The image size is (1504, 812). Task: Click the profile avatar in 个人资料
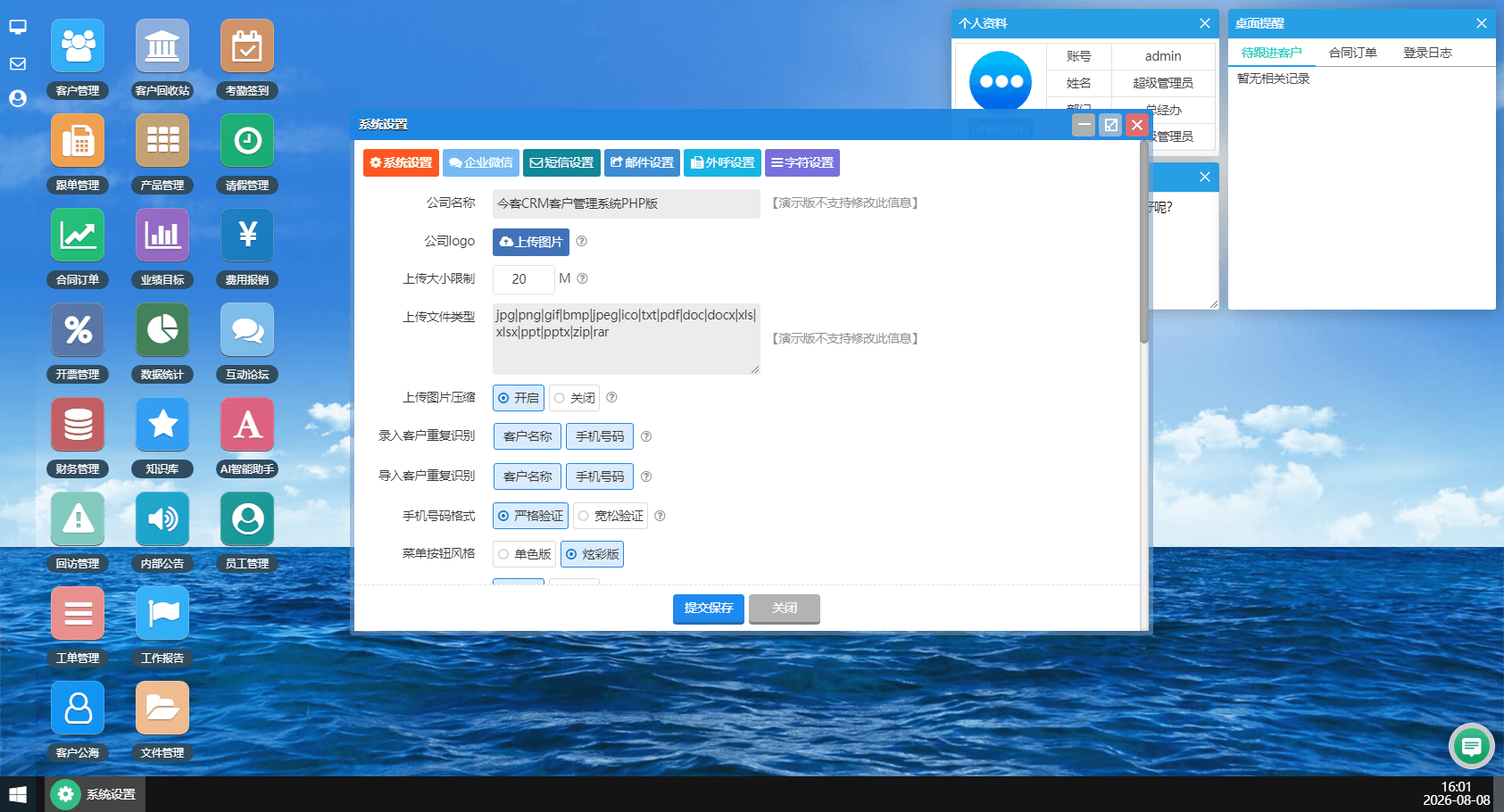pyautogui.click(x=1001, y=80)
